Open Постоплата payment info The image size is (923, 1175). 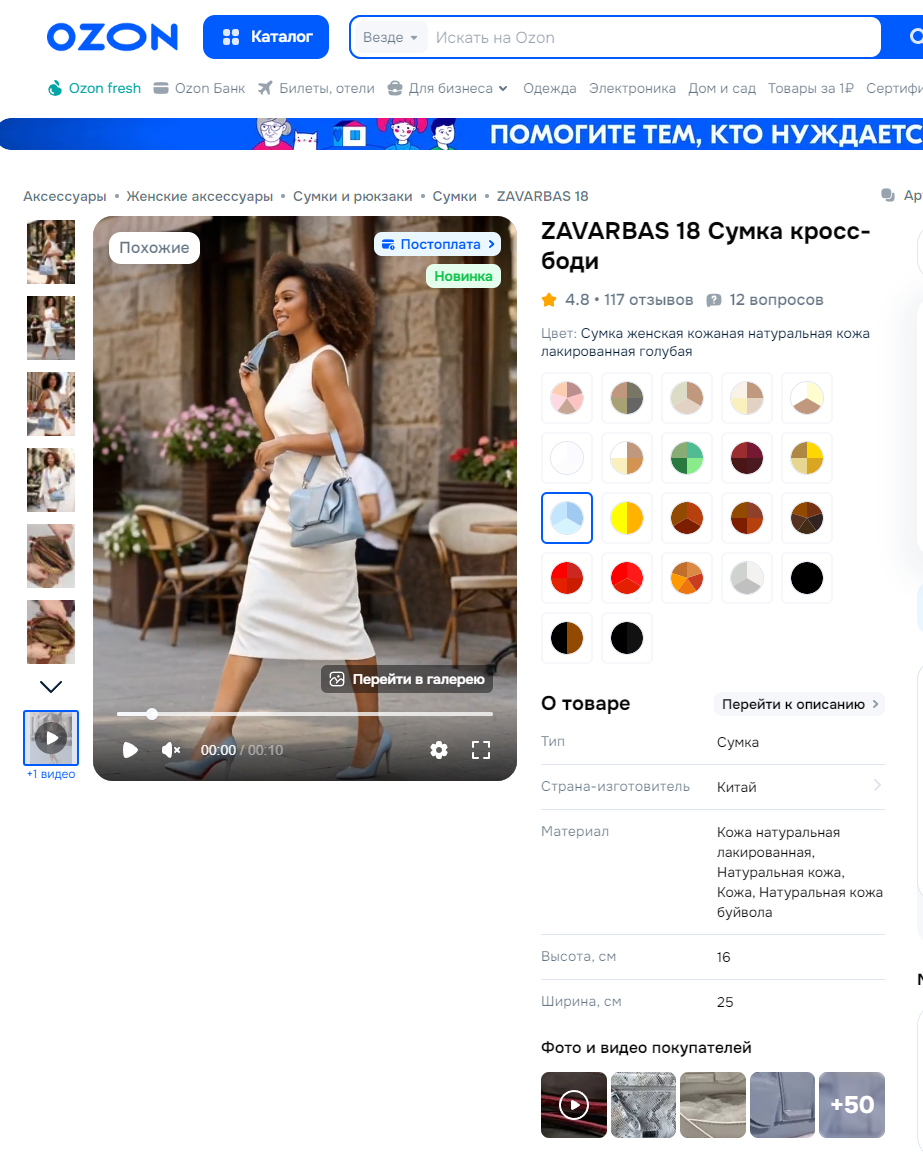coord(438,244)
